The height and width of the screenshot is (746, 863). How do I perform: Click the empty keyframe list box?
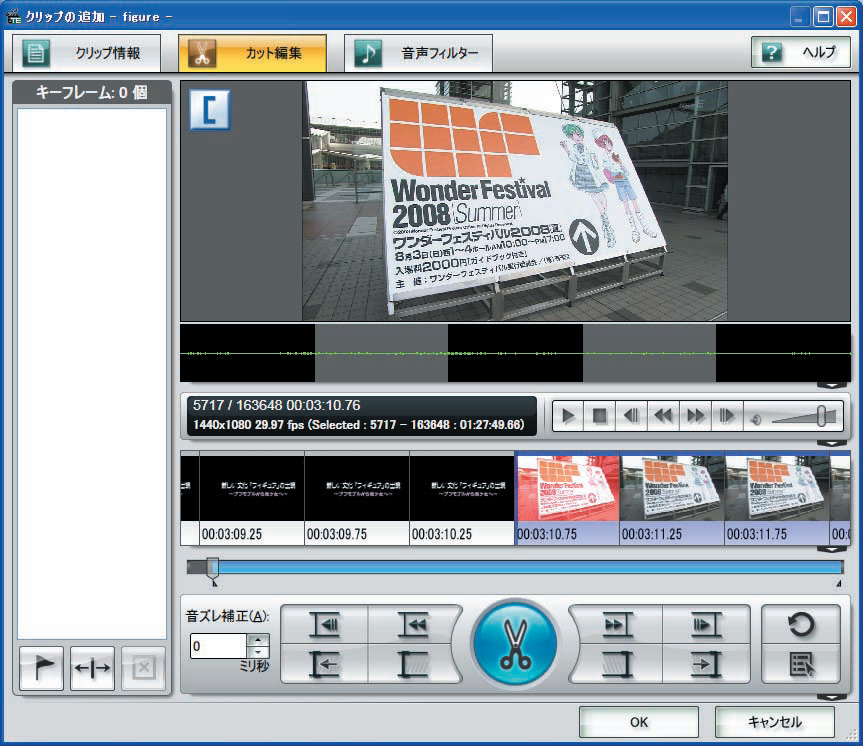coord(92,374)
